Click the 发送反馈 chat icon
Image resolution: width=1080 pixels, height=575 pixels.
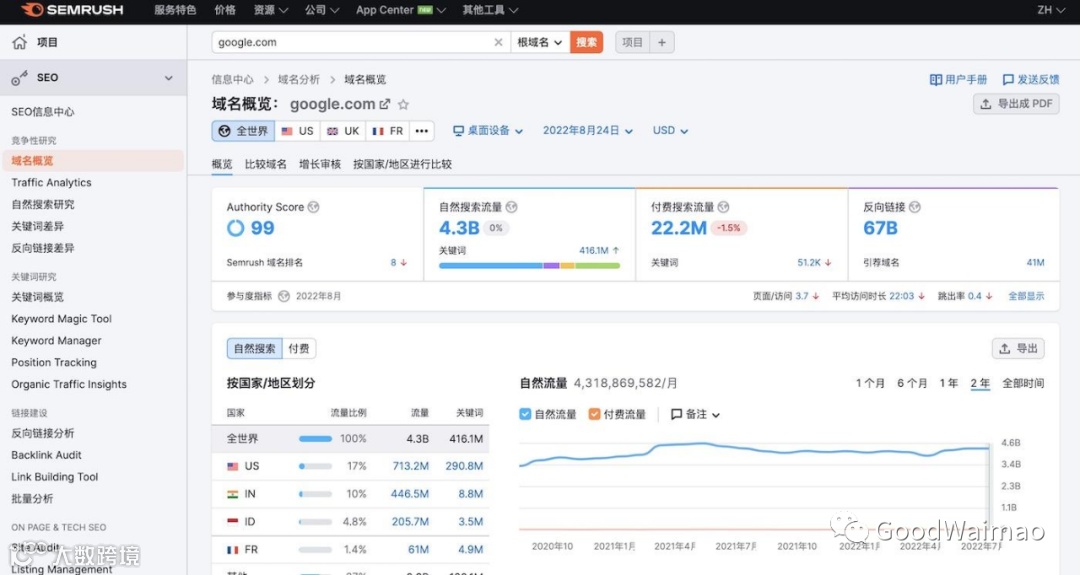coord(1008,80)
